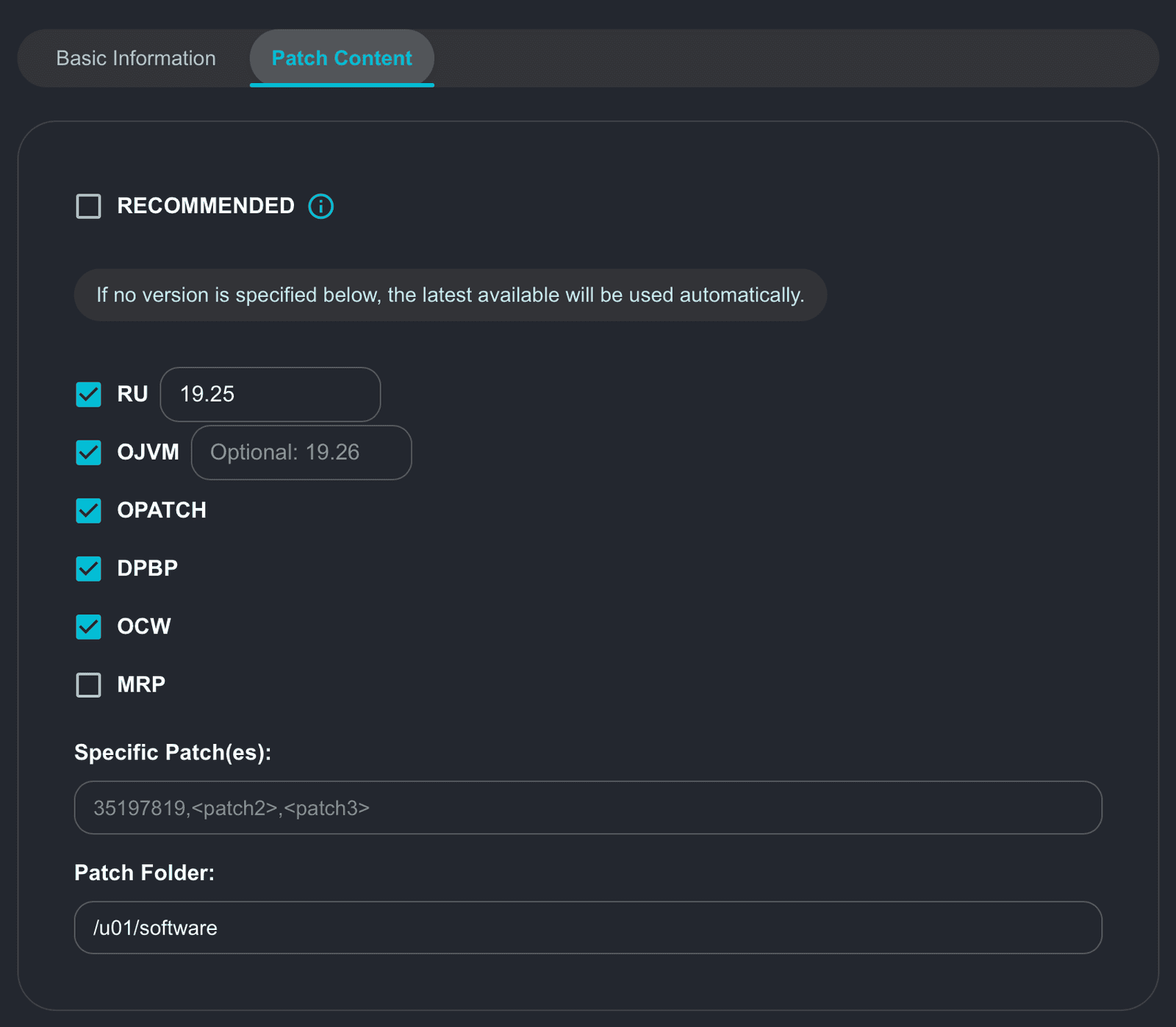Viewport: 1176px width, 1027px height.
Task: Untick the OPATCH checkbox
Action: coord(89,511)
